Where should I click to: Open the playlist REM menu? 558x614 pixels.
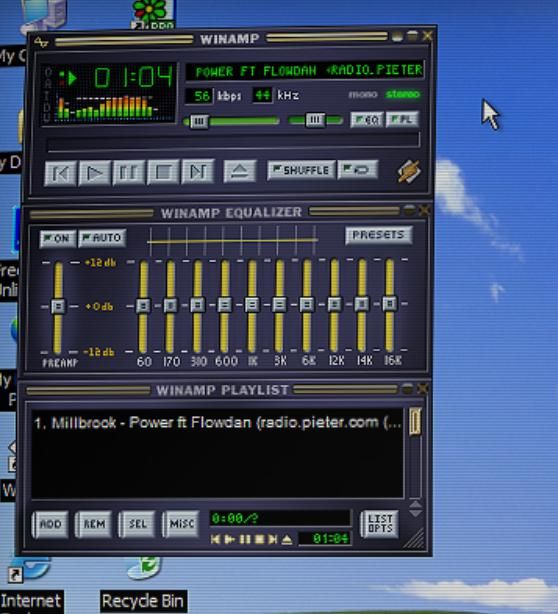click(94, 524)
